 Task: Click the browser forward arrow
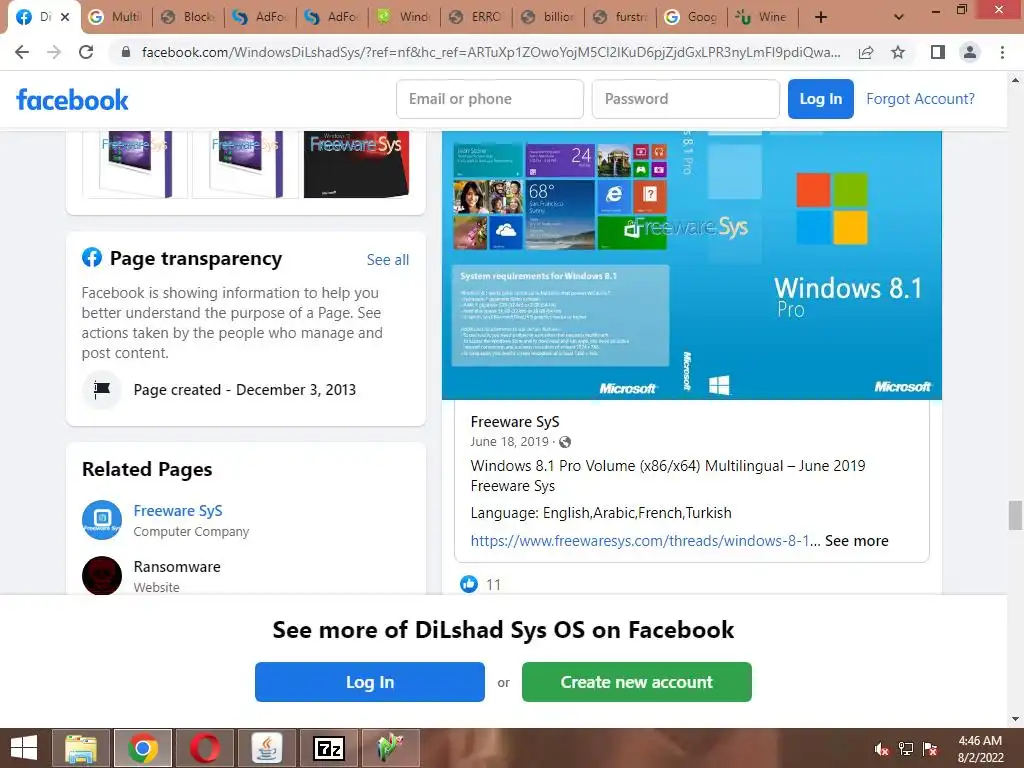tap(54, 52)
